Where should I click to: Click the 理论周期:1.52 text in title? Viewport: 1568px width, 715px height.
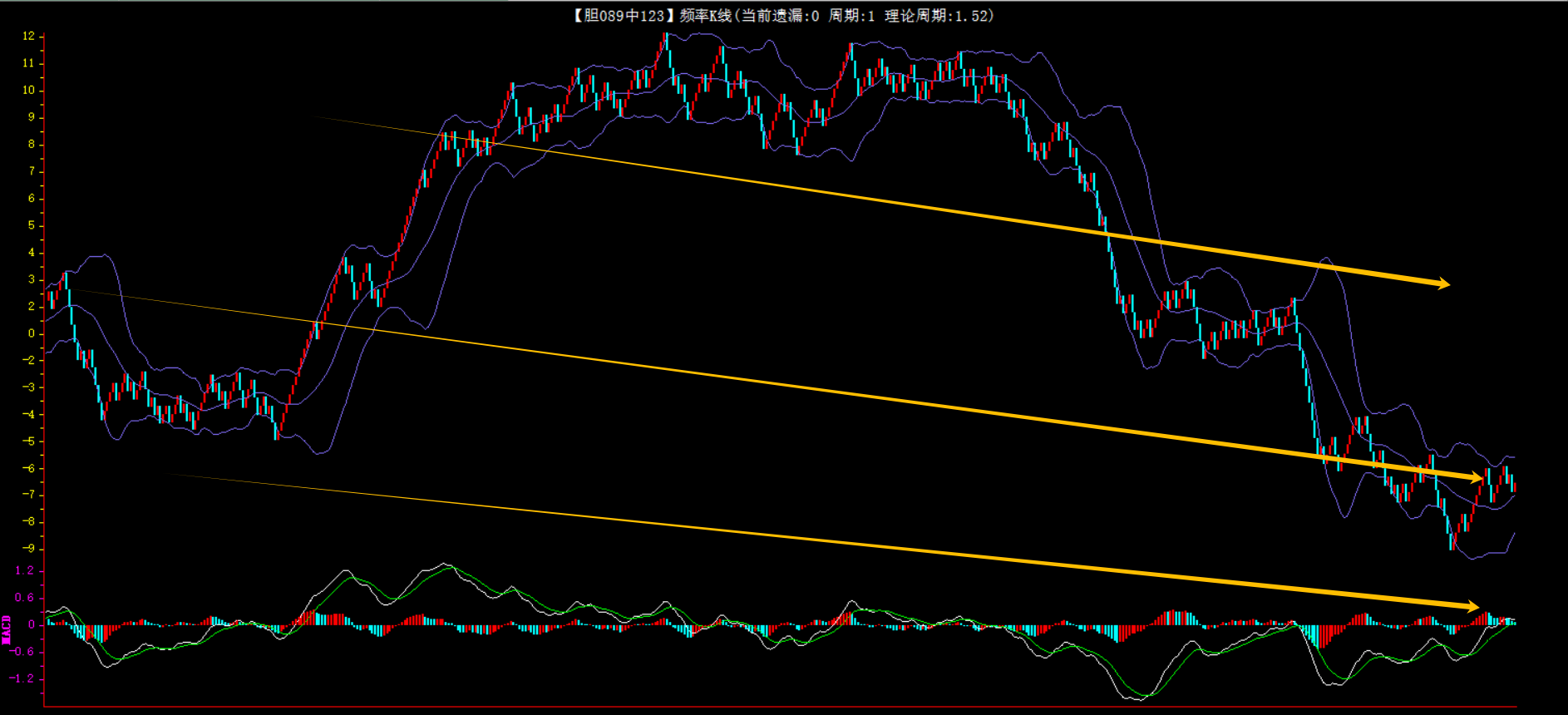(939, 16)
